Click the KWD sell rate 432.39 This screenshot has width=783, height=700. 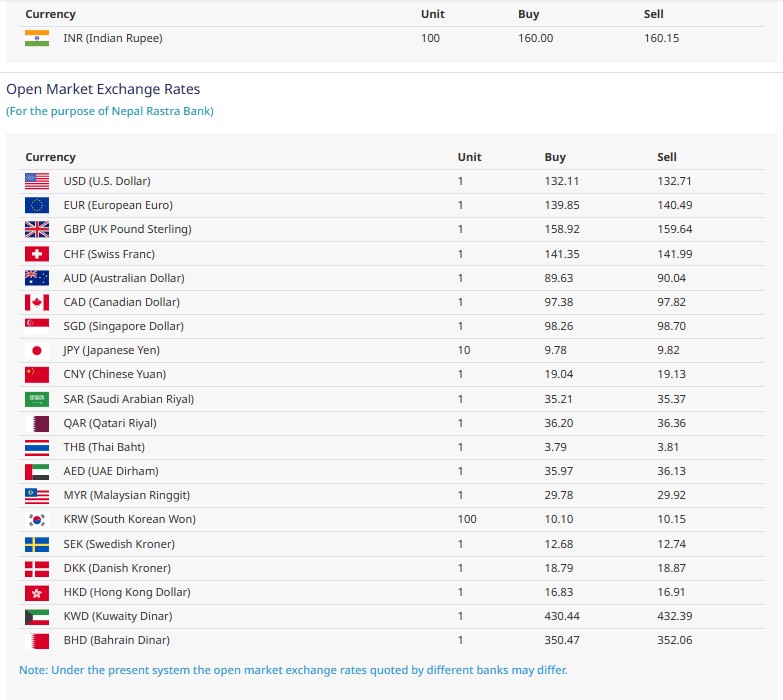coord(674,616)
